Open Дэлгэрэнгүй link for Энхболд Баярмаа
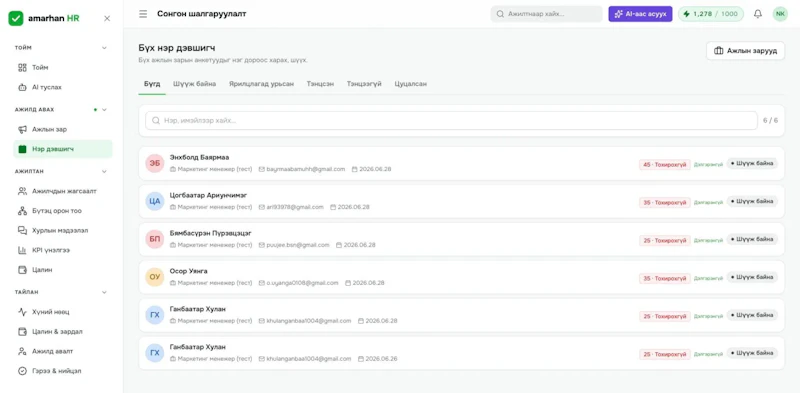800x393 pixels. [708, 164]
